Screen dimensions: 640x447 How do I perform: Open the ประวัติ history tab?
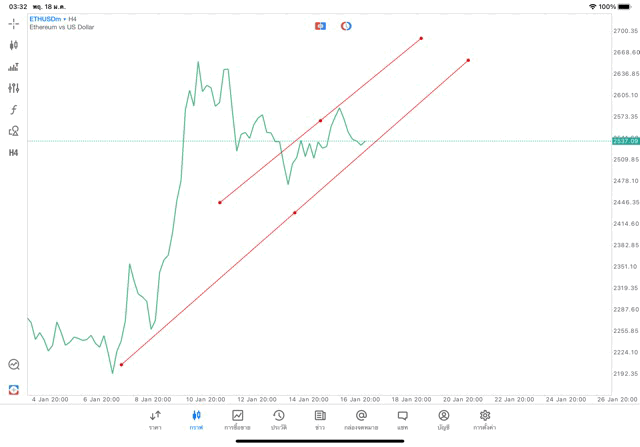[x=279, y=420]
